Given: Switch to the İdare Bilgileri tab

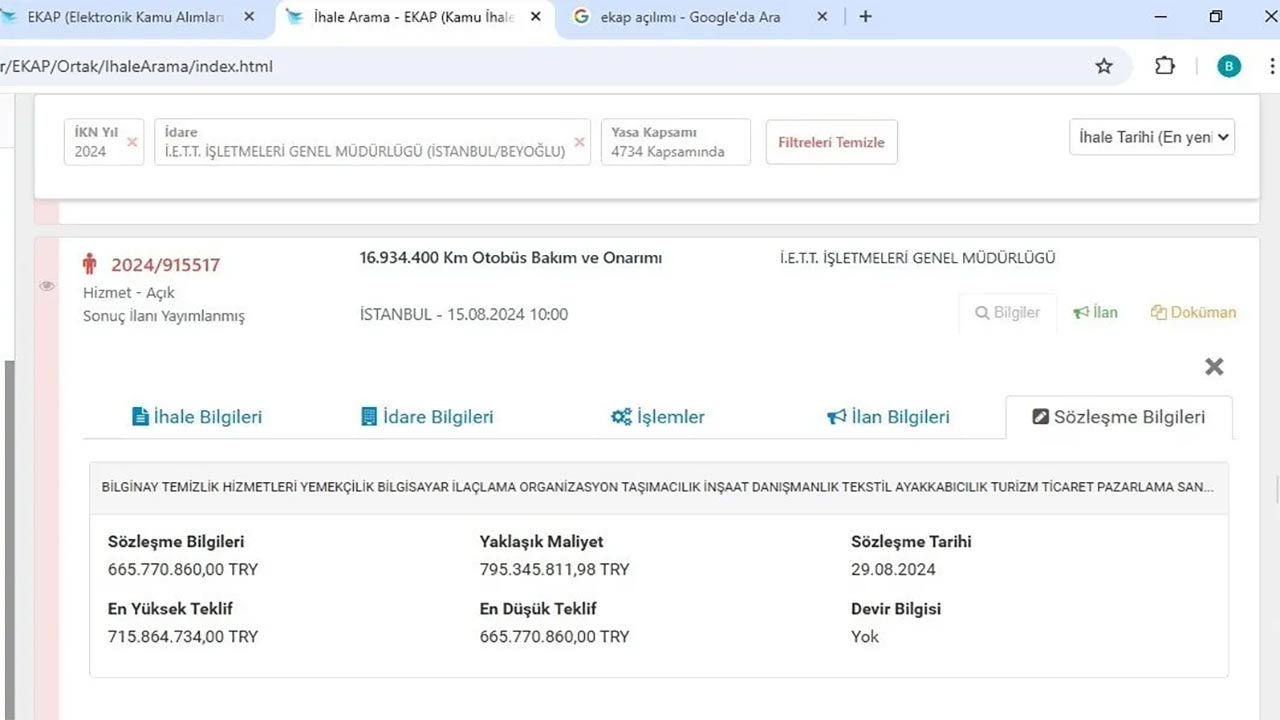Looking at the screenshot, I should [x=427, y=416].
